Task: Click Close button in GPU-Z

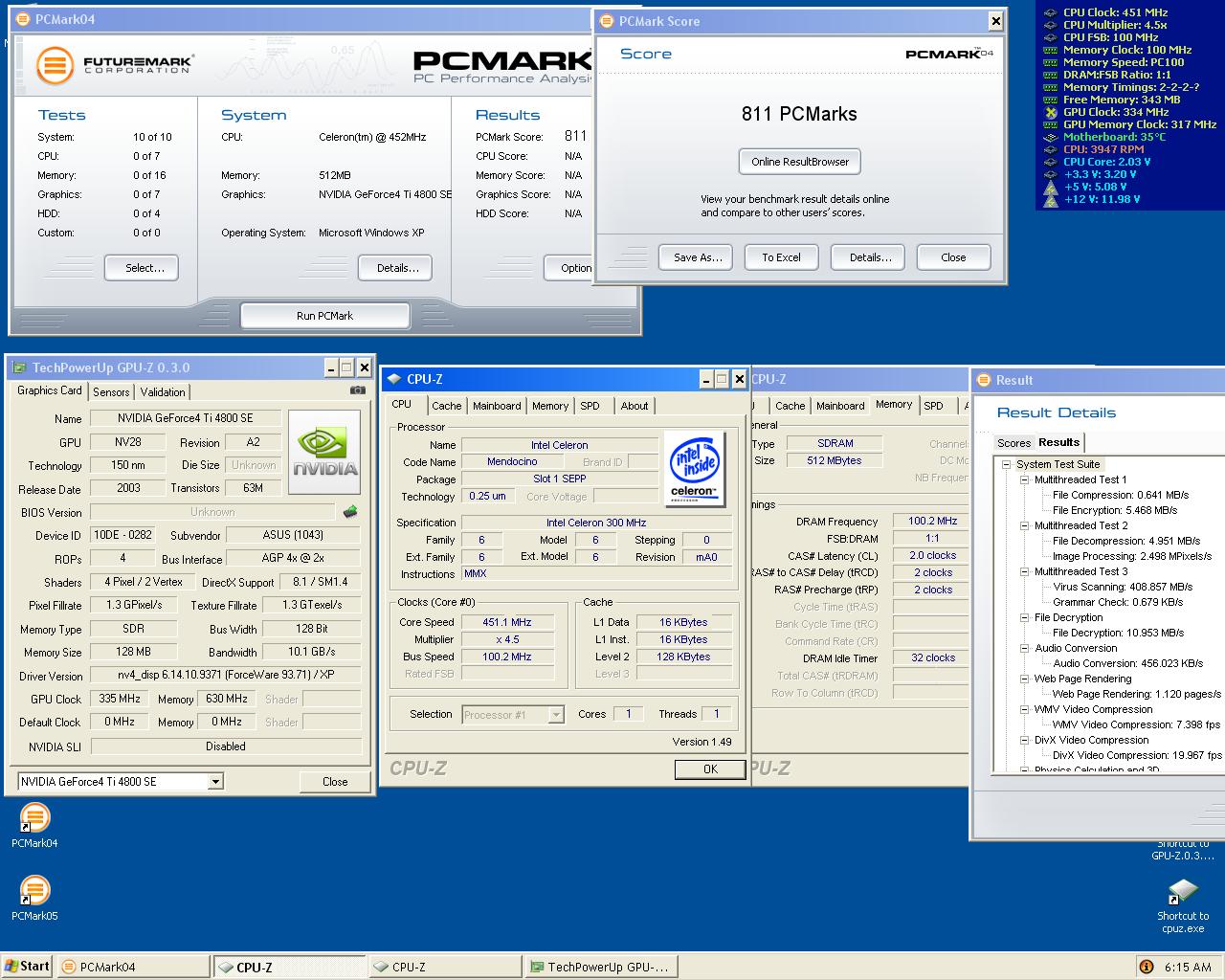Action: coord(335,782)
